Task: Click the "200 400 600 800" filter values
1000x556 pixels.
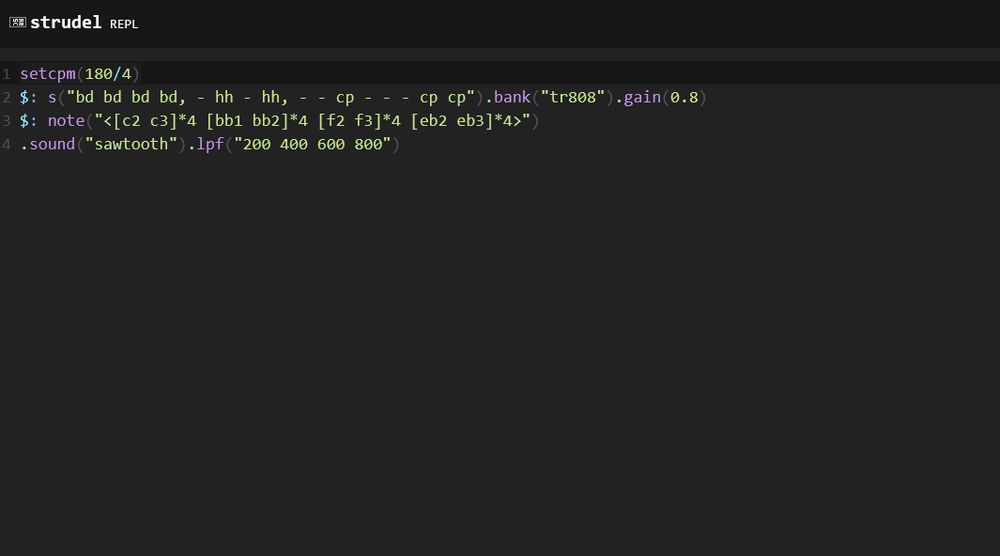Action: tap(312, 144)
